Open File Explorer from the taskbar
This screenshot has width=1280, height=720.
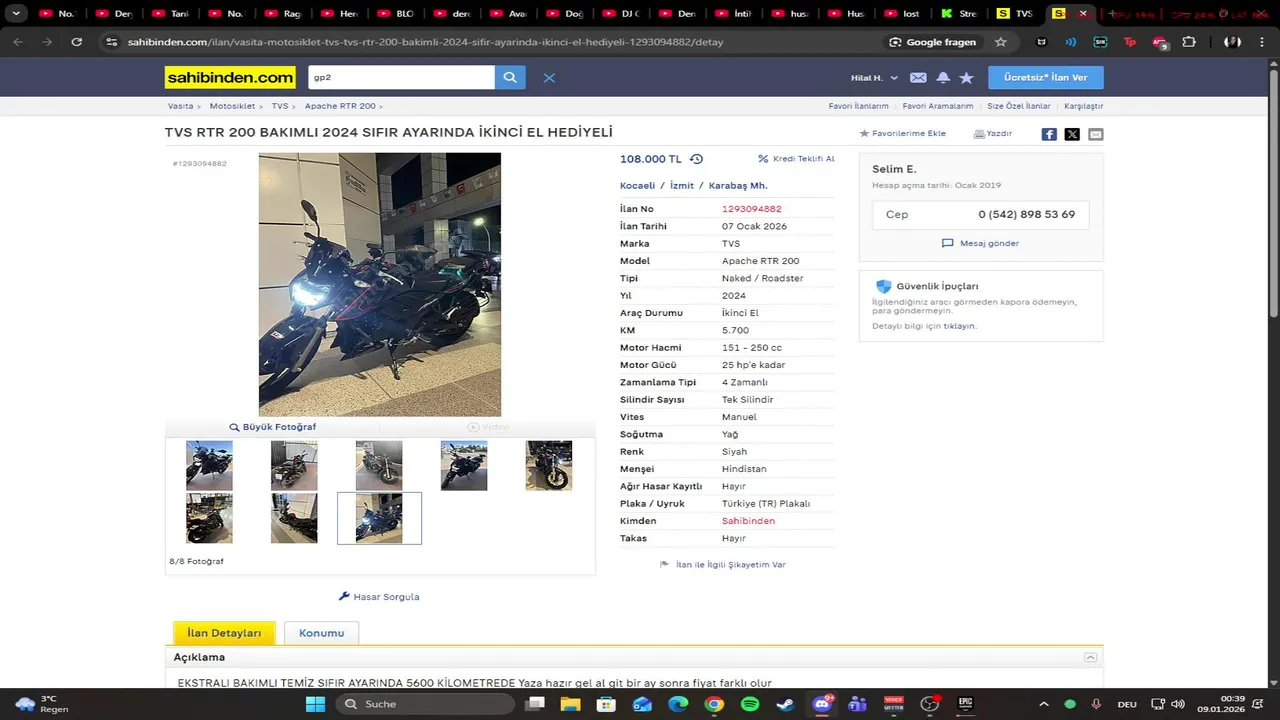point(570,704)
